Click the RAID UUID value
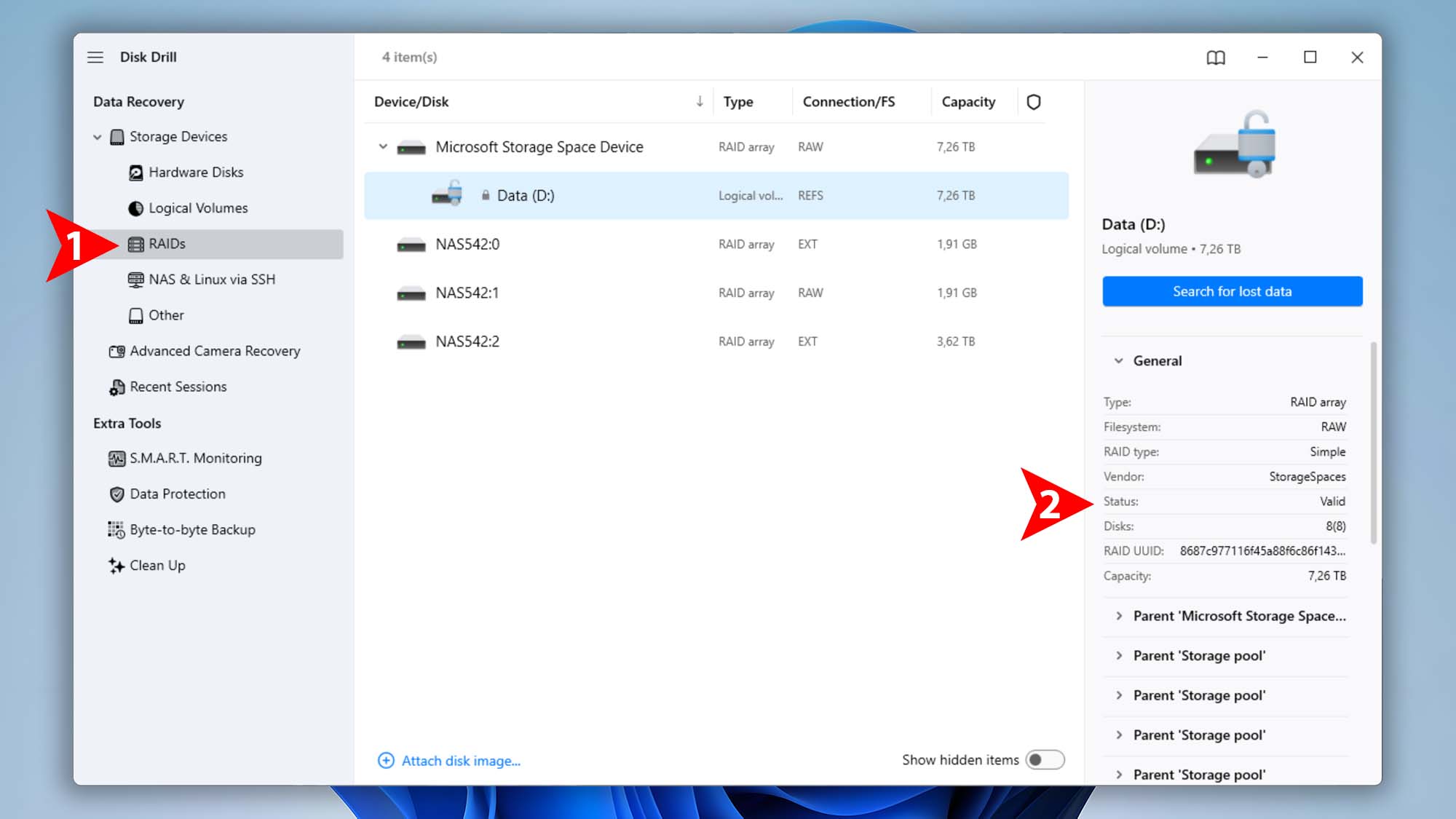The height and width of the screenshot is (819, 1456). click(x=1262, y=551)
